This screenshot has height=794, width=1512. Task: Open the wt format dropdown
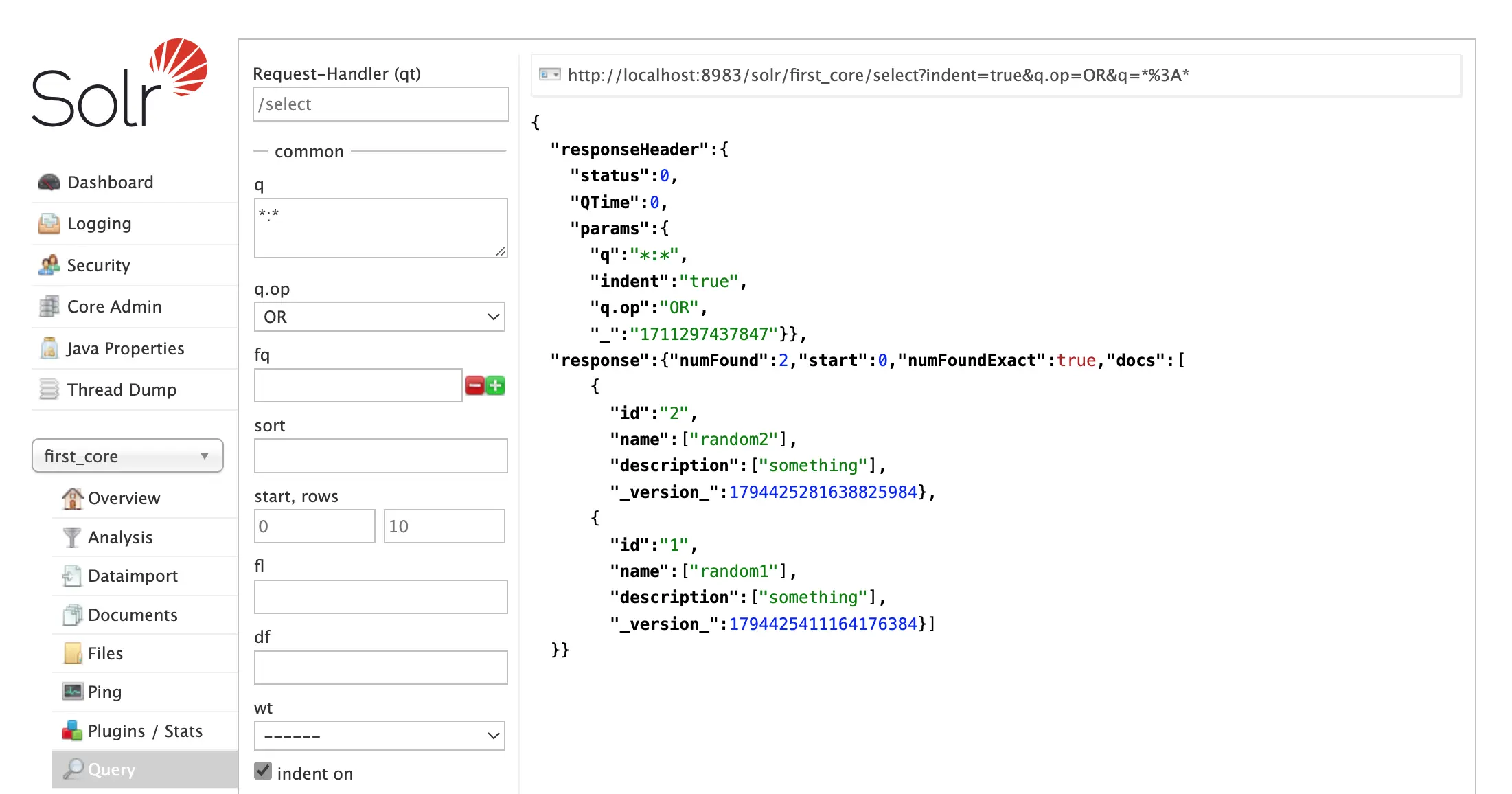[380, 736]
